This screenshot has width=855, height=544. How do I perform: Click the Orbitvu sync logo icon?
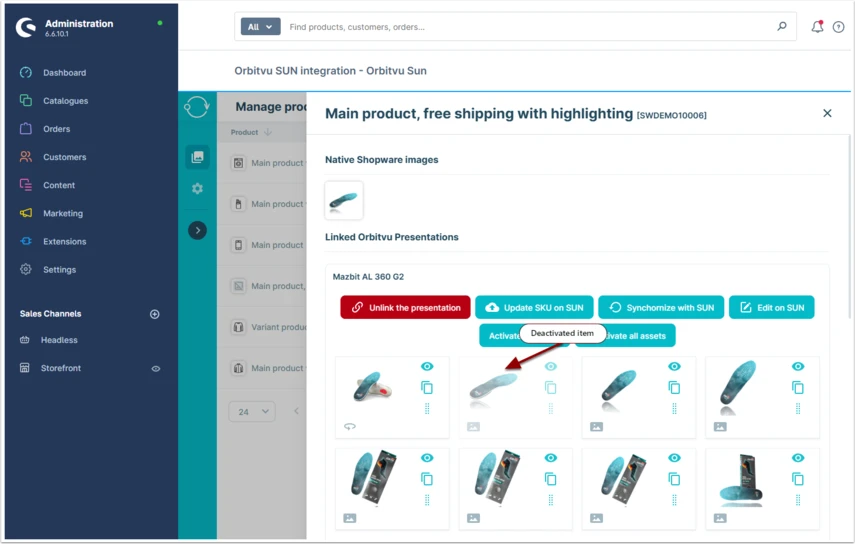click(x=197, y=106)
